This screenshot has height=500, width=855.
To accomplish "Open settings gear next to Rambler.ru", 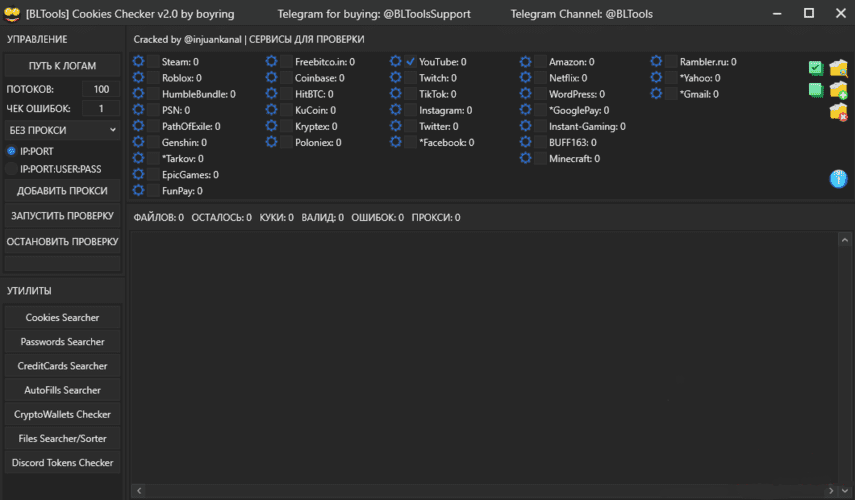I will point(657,62).
